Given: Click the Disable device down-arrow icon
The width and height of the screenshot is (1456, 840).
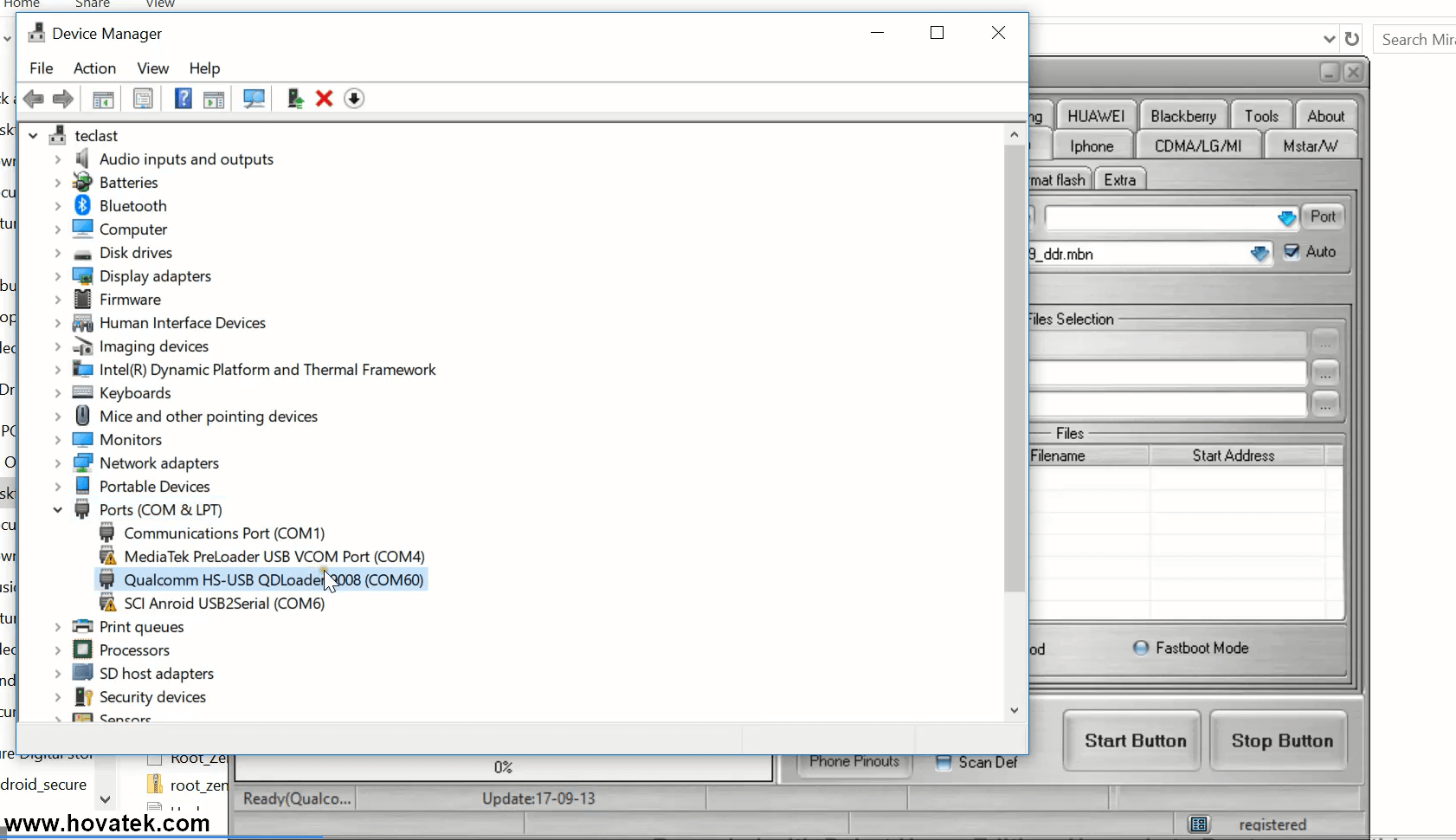Looking at the screenshot, I should click(355, 98).
